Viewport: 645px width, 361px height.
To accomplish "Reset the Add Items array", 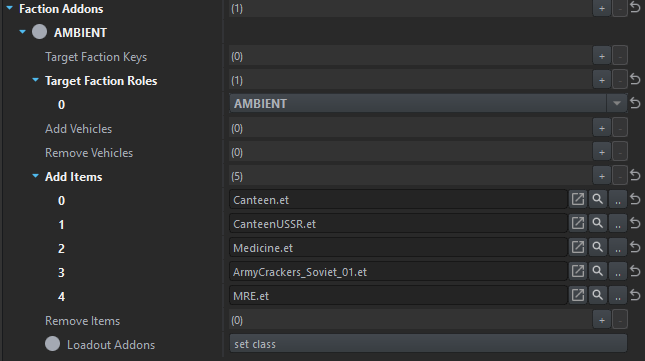I will pyautogui.click(x=635, y=176).
